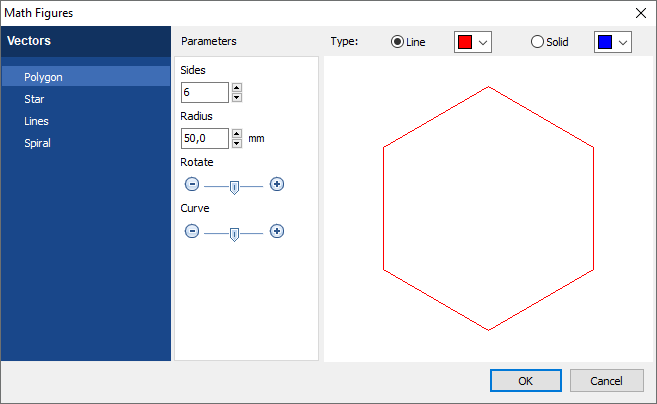Choose Star in the Vectors list
This screenshot has width=657, height=404.
pyautogui.click(x=35, y=99)
